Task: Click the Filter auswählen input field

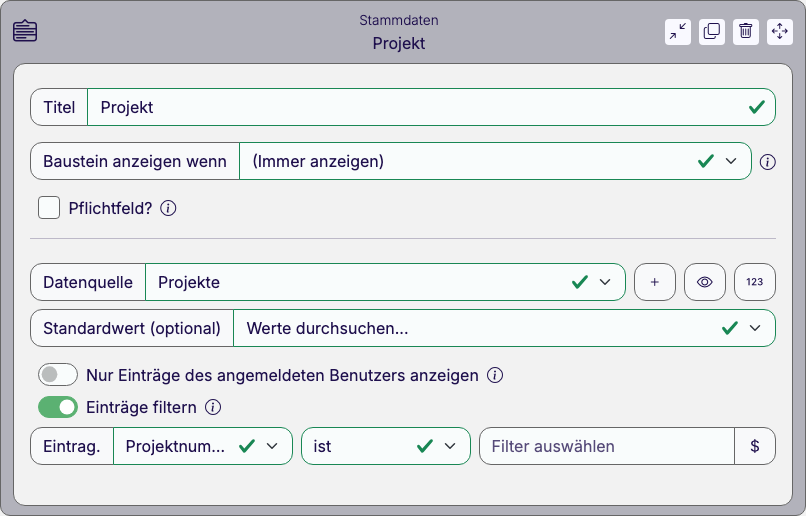Action: pos(607,446)
